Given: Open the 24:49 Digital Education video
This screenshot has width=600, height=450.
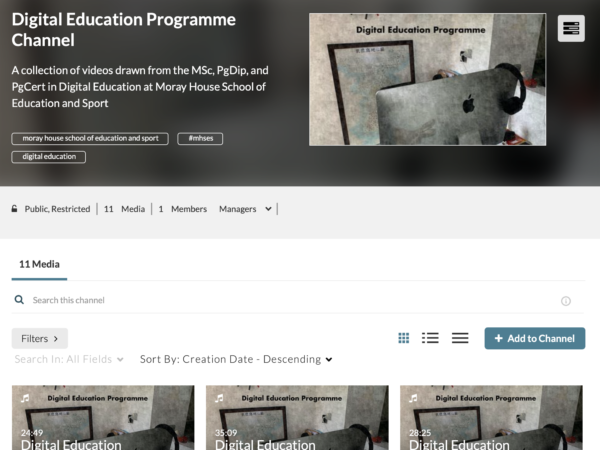Looking at the screenshot, I should pyautogui.click(x=103, y=417).
